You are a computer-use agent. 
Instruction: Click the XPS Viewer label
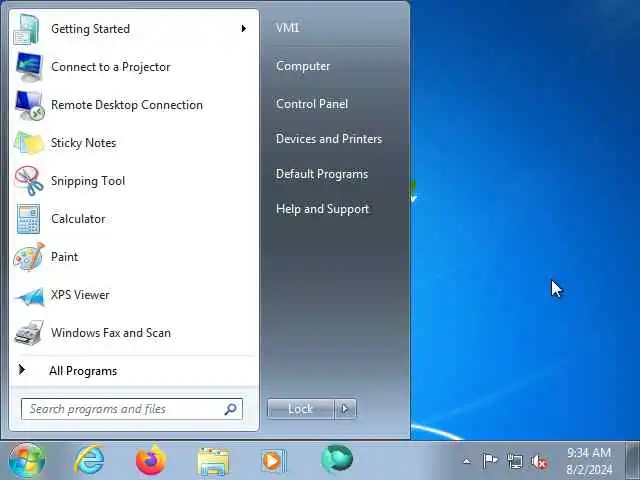coord(80,295)
